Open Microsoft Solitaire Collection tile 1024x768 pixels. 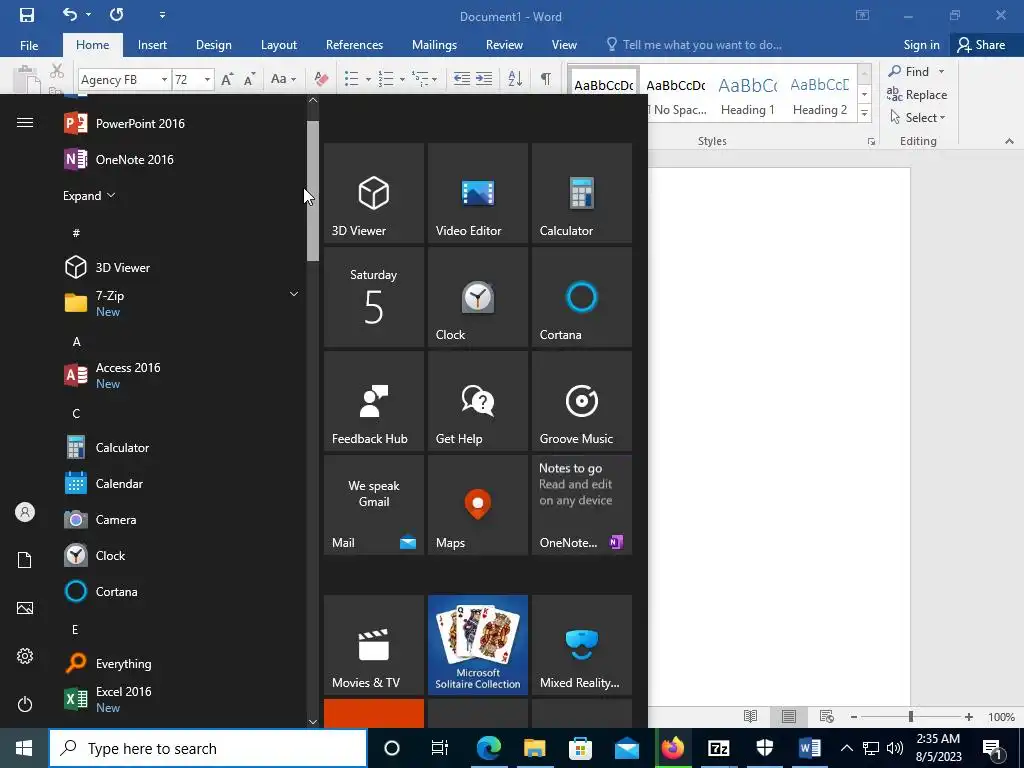coord(477,645)
